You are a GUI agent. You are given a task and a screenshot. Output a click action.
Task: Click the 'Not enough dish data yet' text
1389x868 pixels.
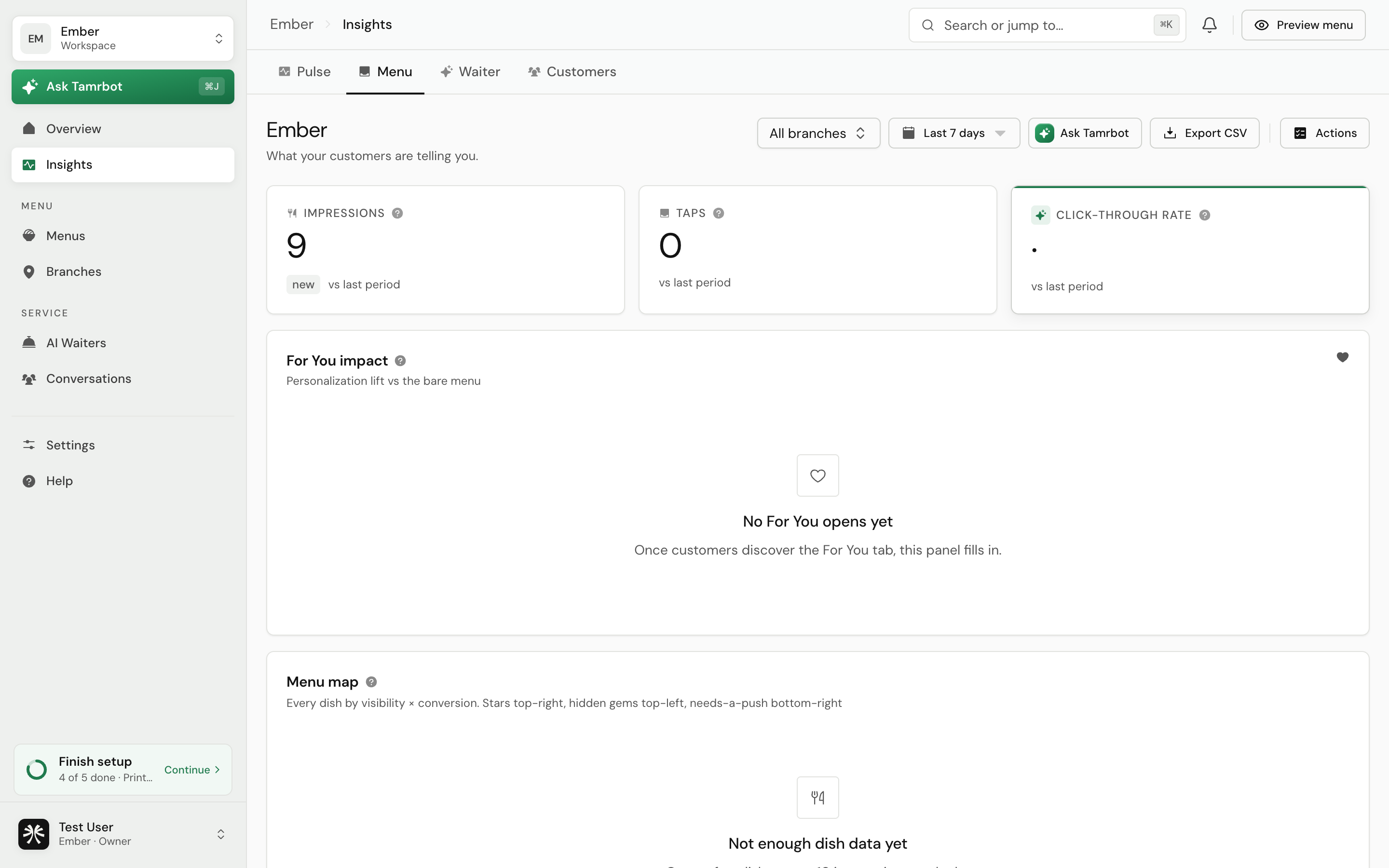click(x=818, y=843)
